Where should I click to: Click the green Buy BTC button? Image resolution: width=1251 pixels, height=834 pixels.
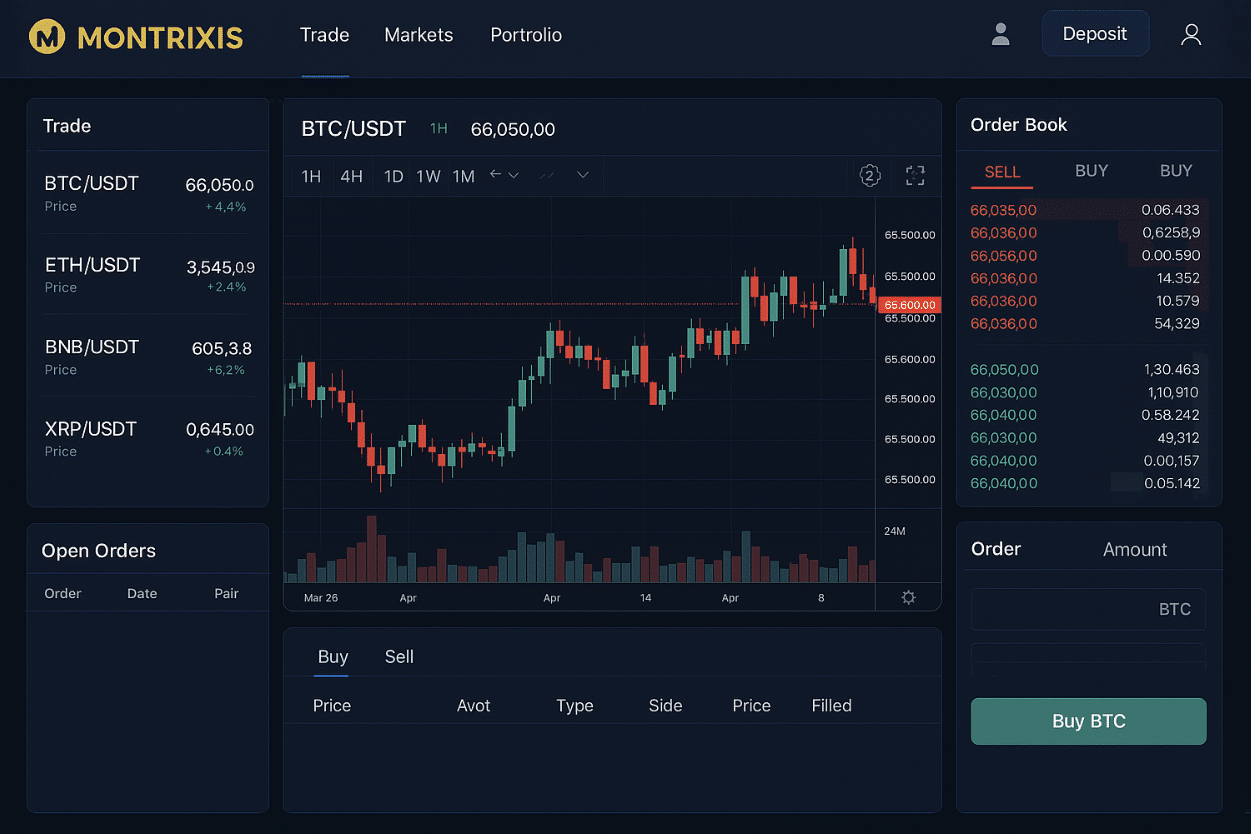pyautogui.click(x=1088, y=721)
